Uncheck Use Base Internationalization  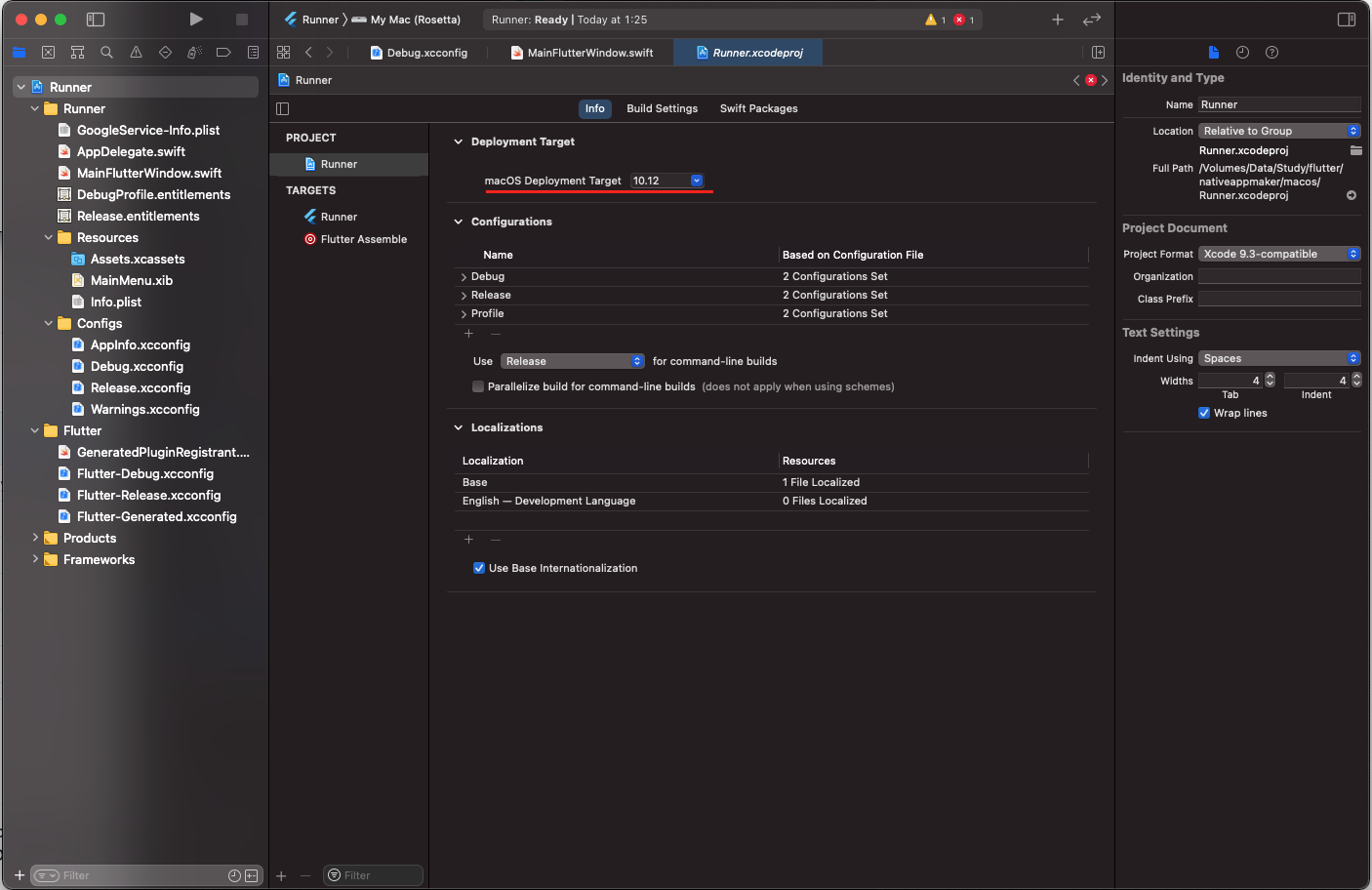479,568
